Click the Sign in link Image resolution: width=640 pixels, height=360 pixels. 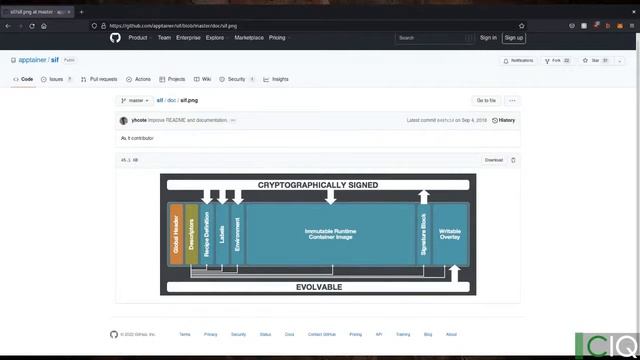(x=488, y=38)
